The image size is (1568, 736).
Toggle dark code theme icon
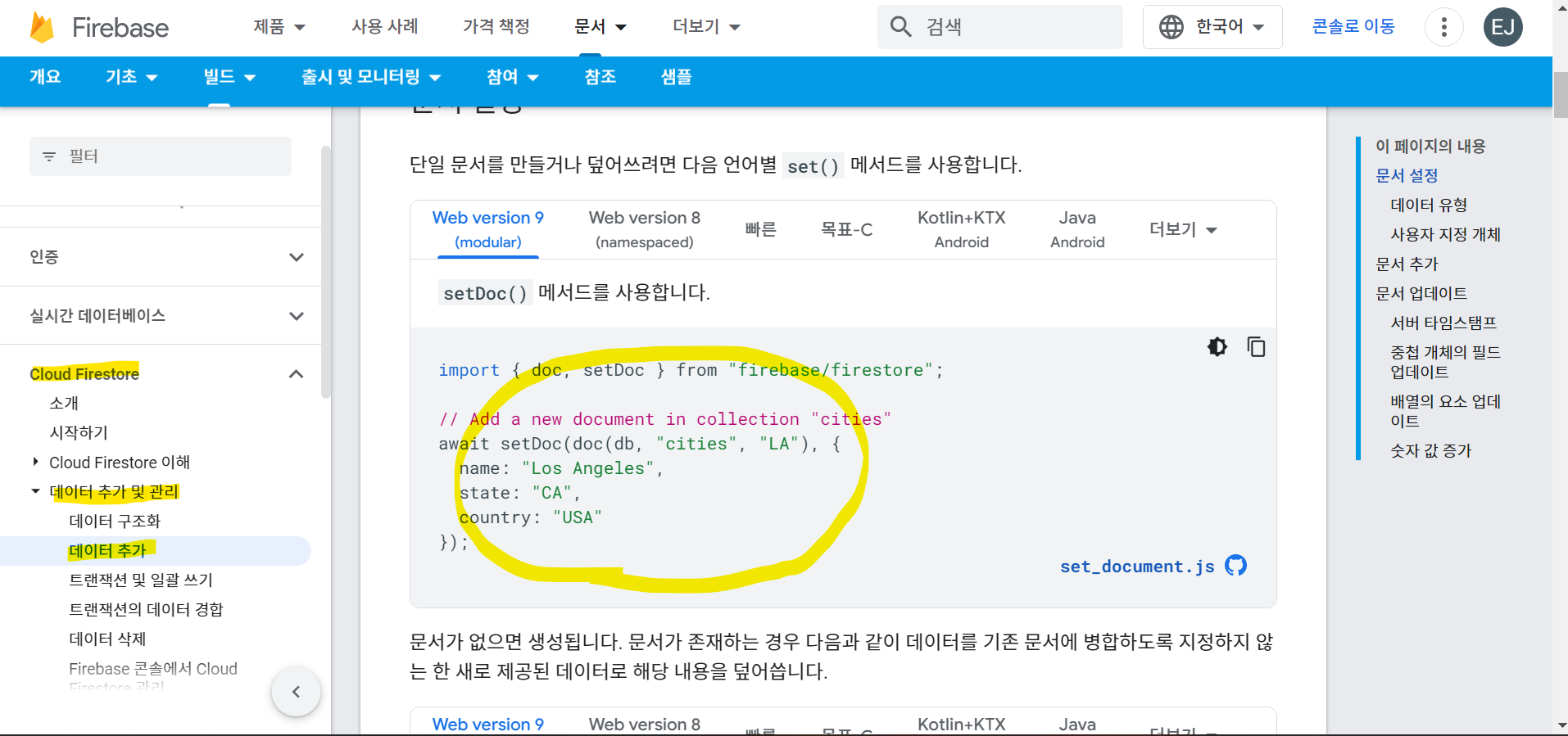pyautogui.click(x=1217, y=347)
